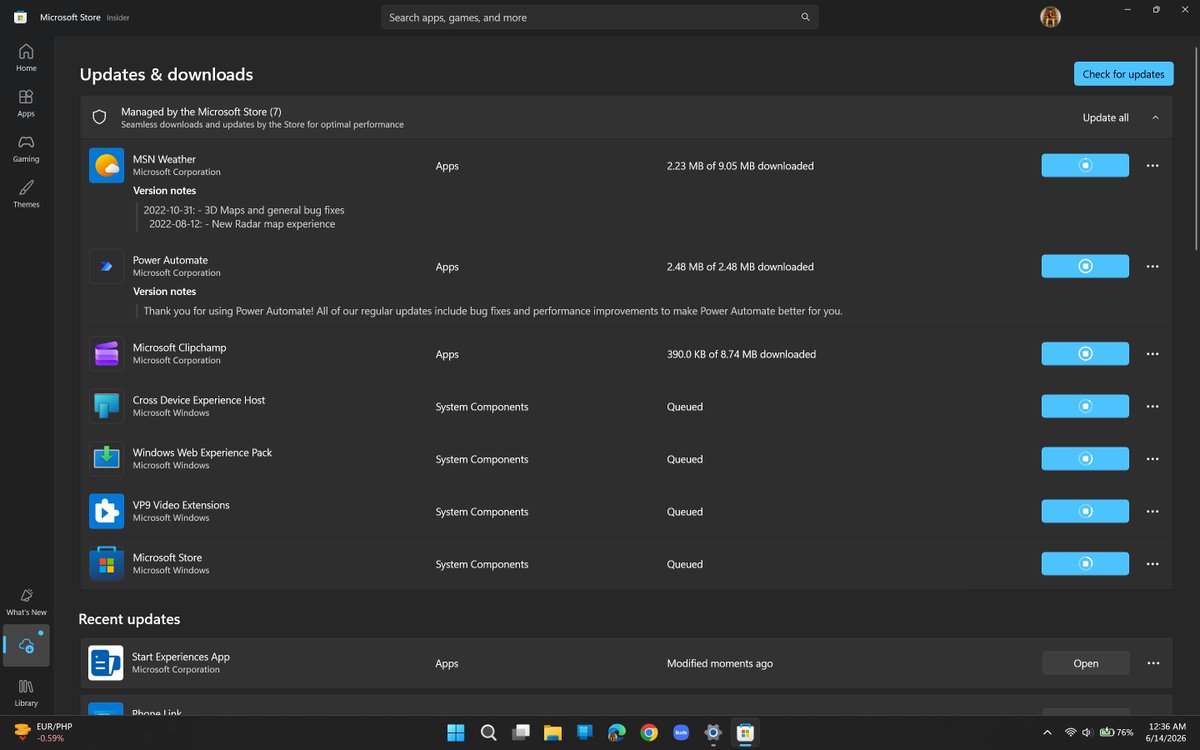Viewport: 1200px width, 750px height.
Task: Collapse the Managed by Microsoft Store section
Action: click(1155, 117)
